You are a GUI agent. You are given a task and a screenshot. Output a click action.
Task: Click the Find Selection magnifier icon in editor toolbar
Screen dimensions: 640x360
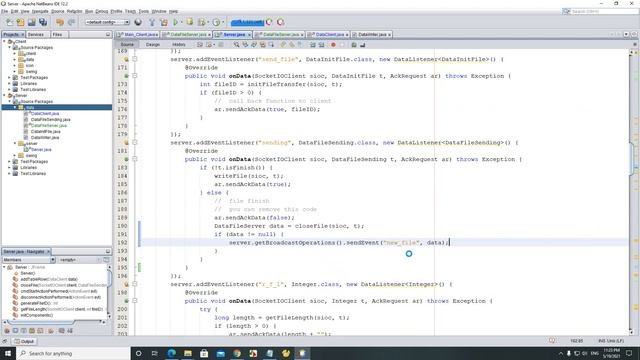[x=236, y=44]
